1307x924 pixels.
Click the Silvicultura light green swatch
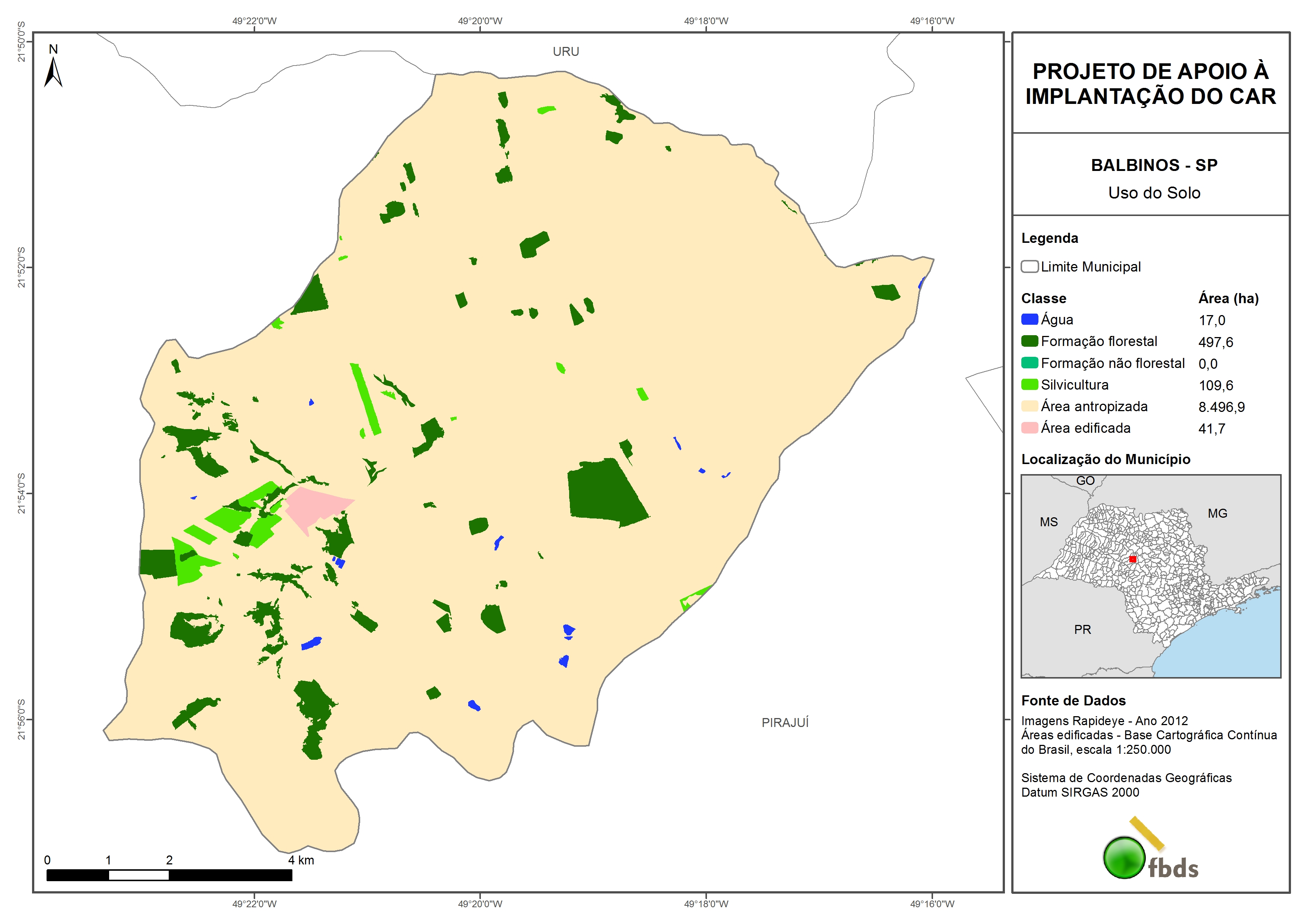(x=1029, y=384)
